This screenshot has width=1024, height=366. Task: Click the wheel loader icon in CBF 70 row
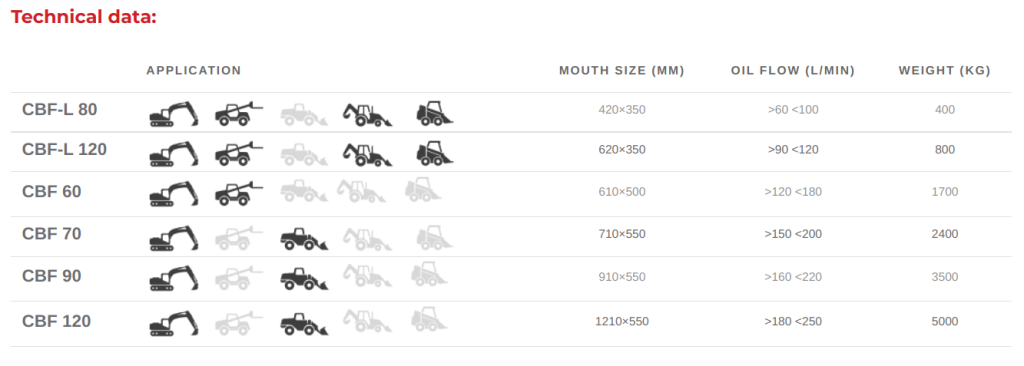click(x=304, y=239)
